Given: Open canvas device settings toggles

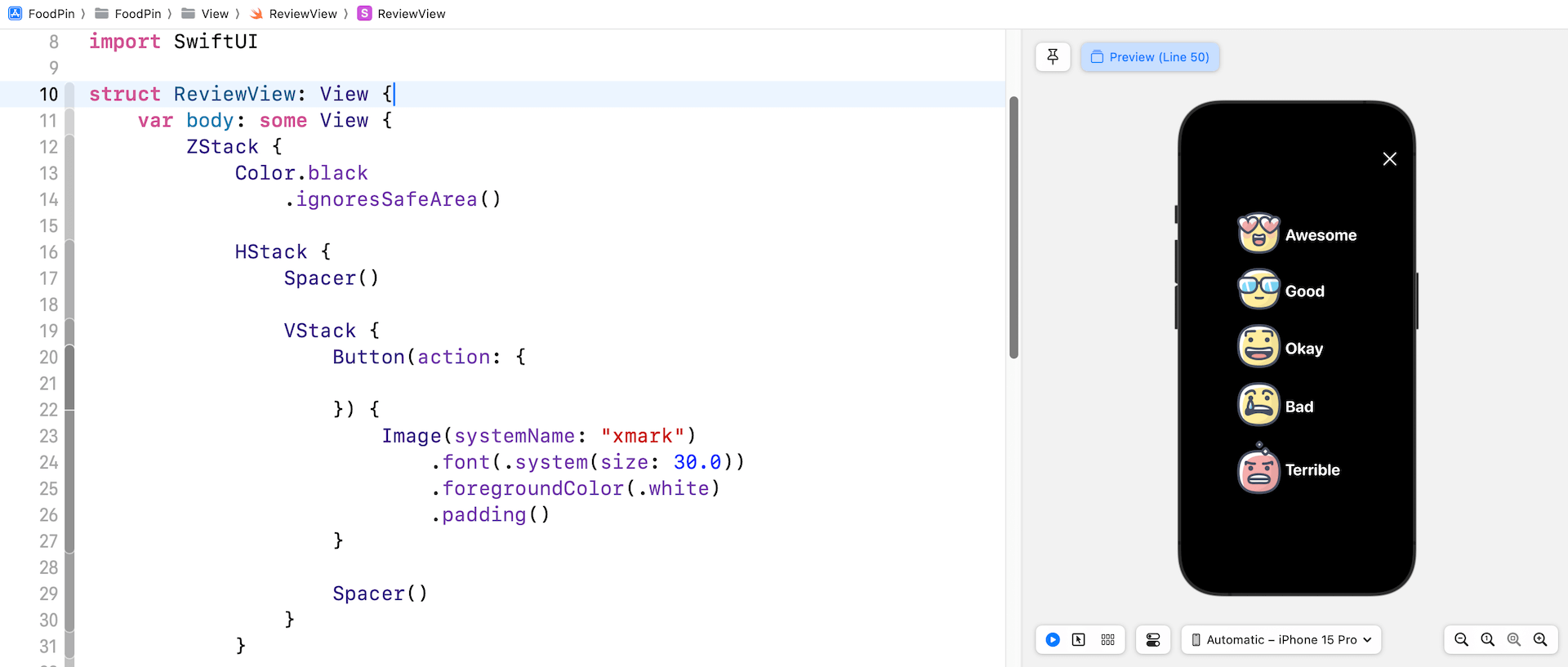Looking at the screenshot, I should pos(1153,640).
